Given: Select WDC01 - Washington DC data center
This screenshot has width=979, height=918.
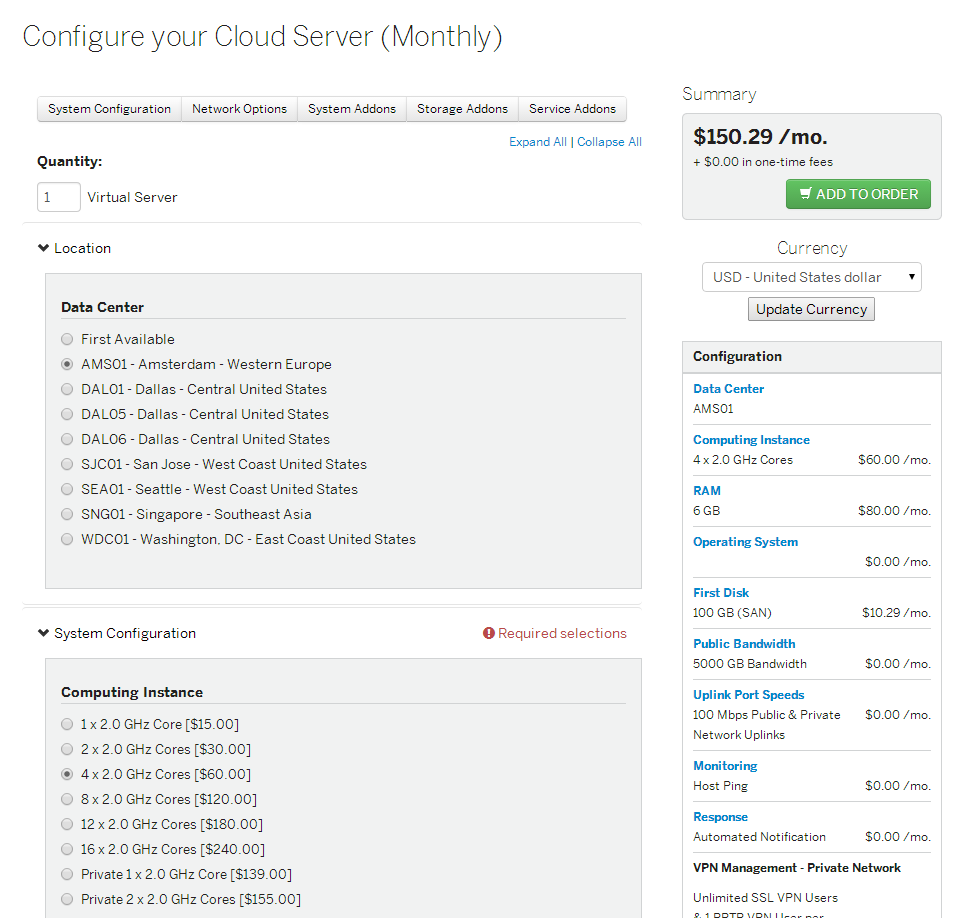Looking at the screenshot, I should [x=66, y=539].
